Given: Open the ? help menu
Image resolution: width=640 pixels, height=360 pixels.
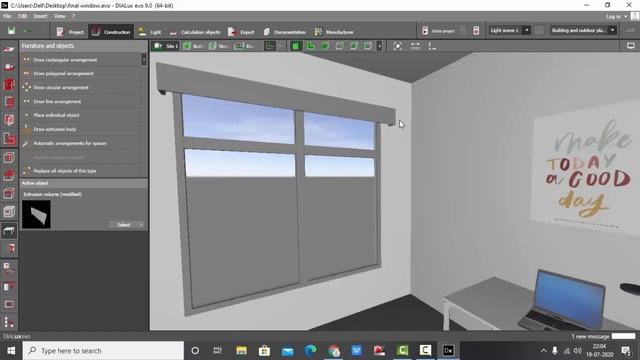Looking at the screenshot, I should (x=73, y=16).
